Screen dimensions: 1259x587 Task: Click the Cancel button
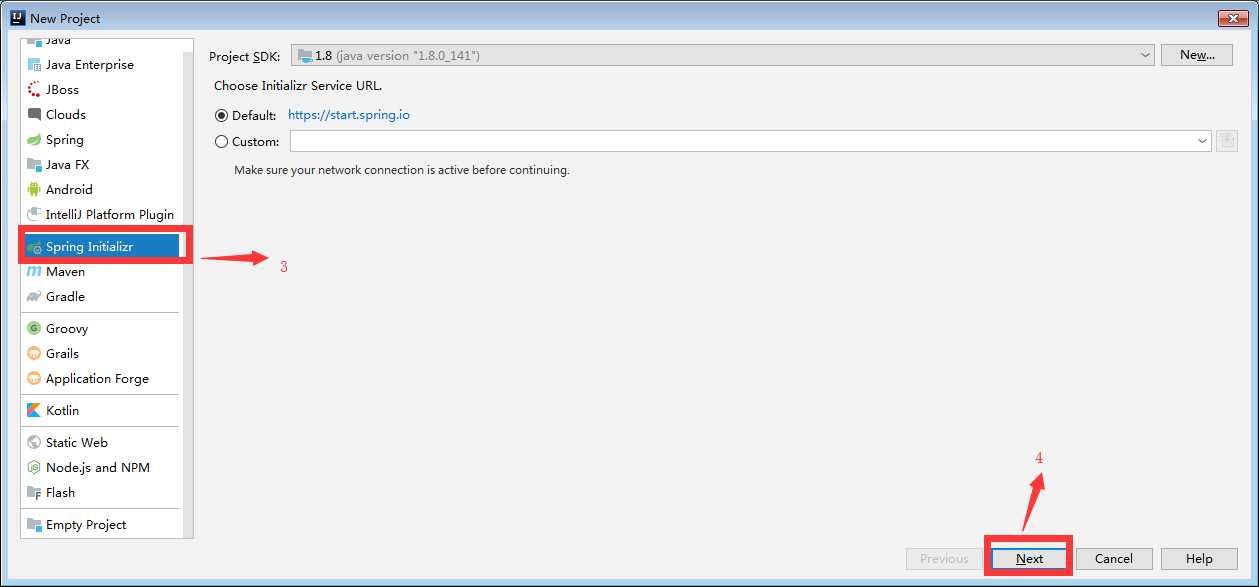tap(1113, 559)
